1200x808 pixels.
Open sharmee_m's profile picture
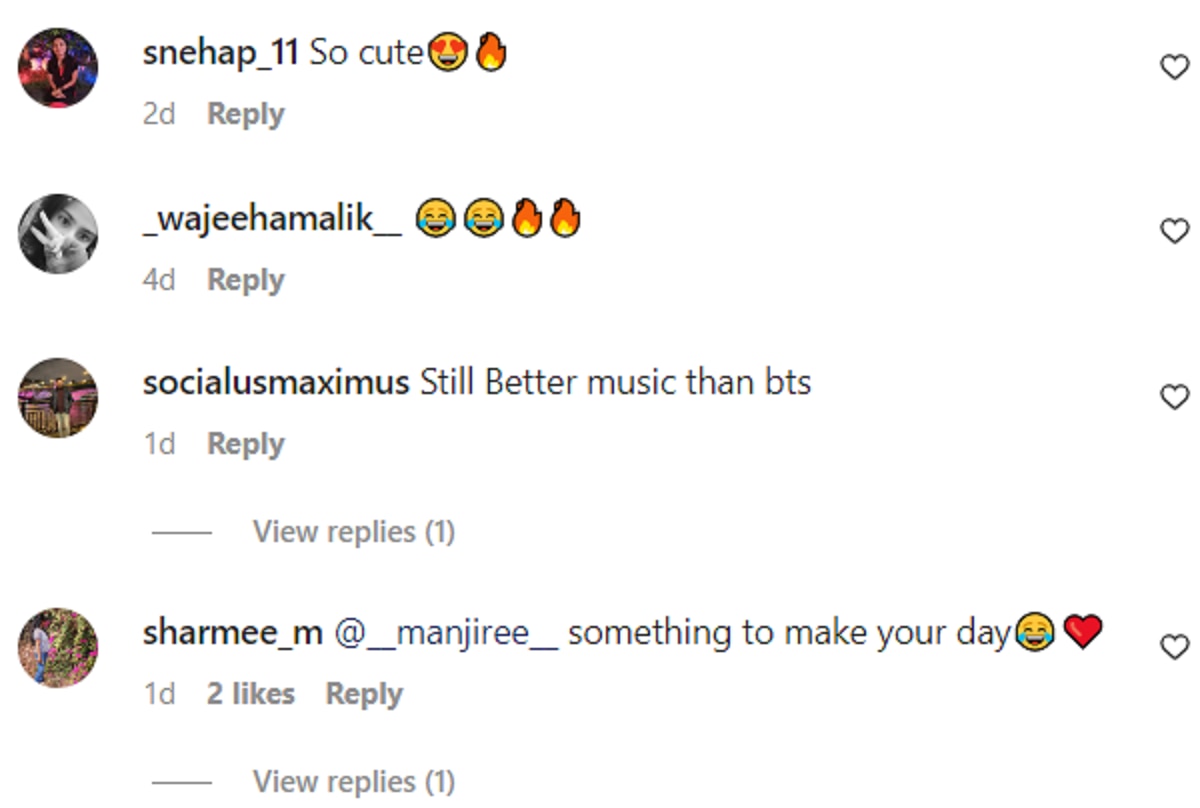[58, 647]
